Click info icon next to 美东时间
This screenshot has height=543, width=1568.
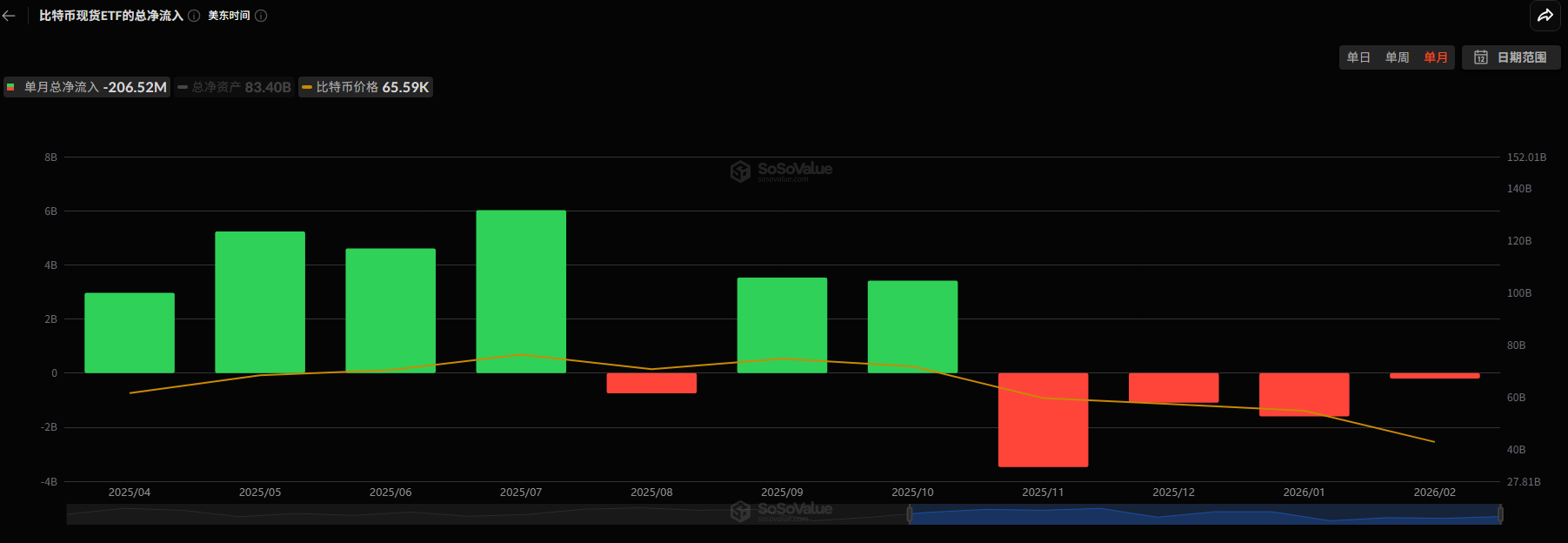[261, 16]
